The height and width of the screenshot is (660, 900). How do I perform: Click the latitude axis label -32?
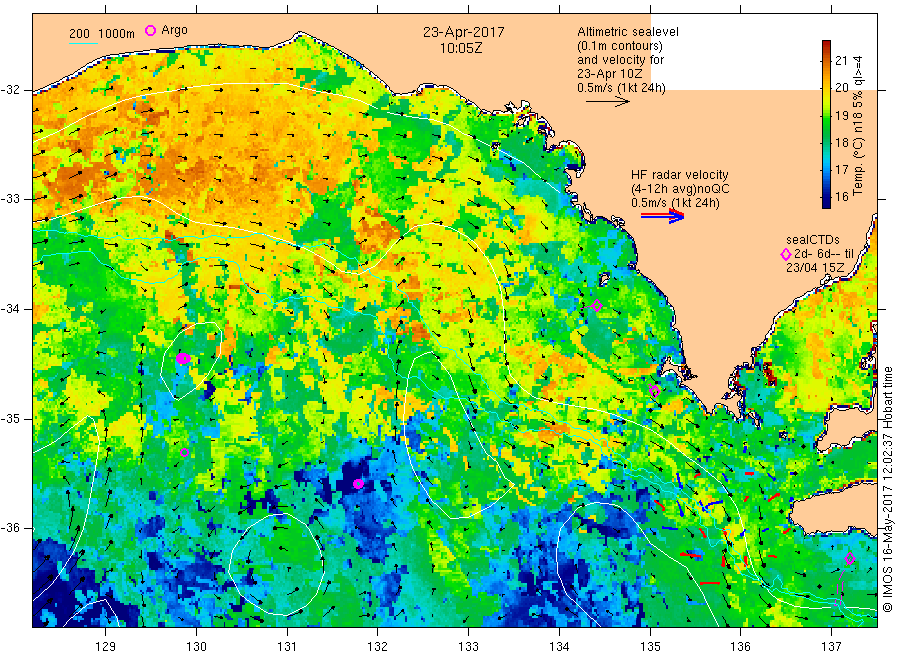click(x=10, y=90)
